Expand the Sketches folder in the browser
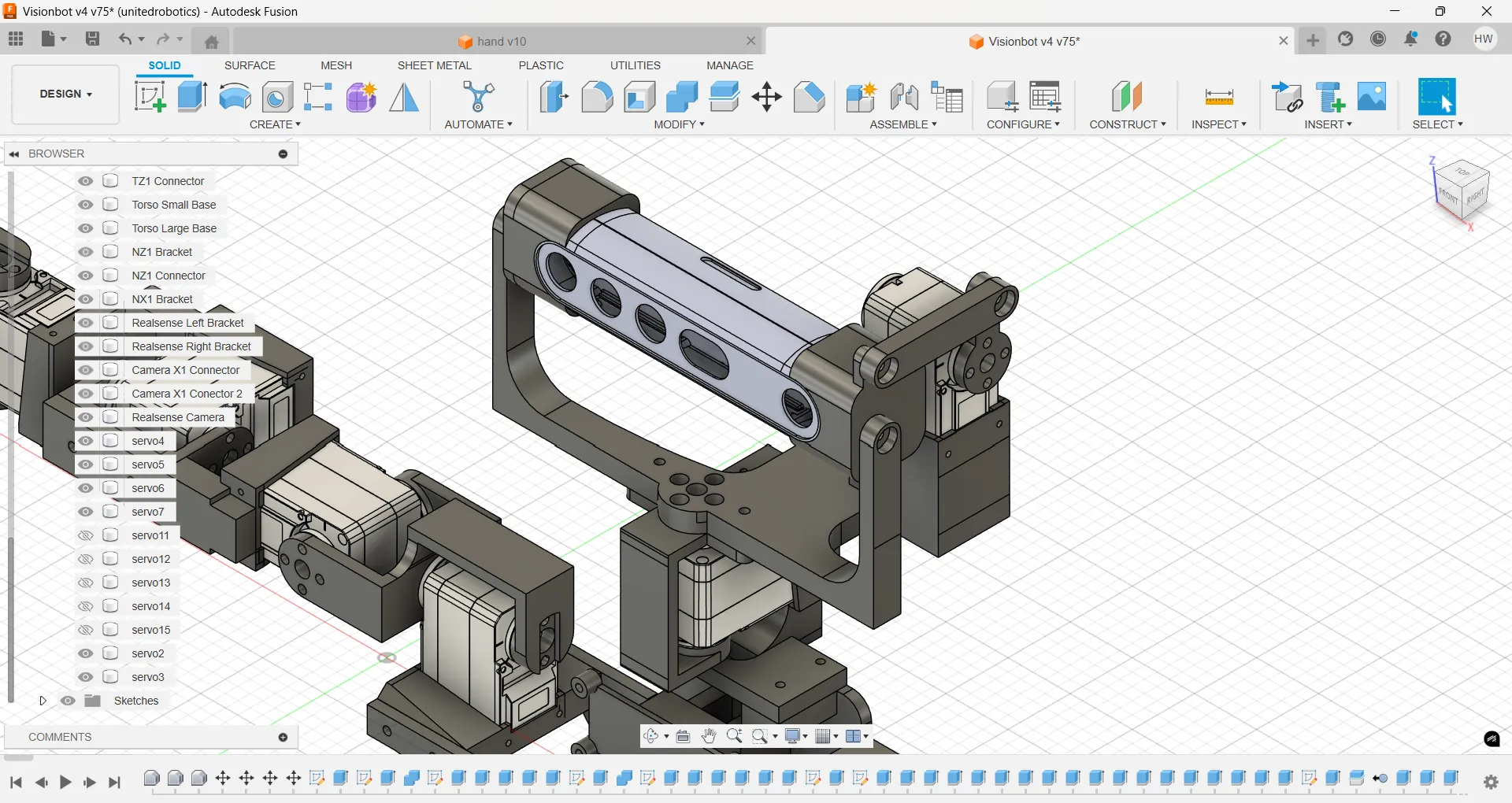 click(x=43, y=701)
